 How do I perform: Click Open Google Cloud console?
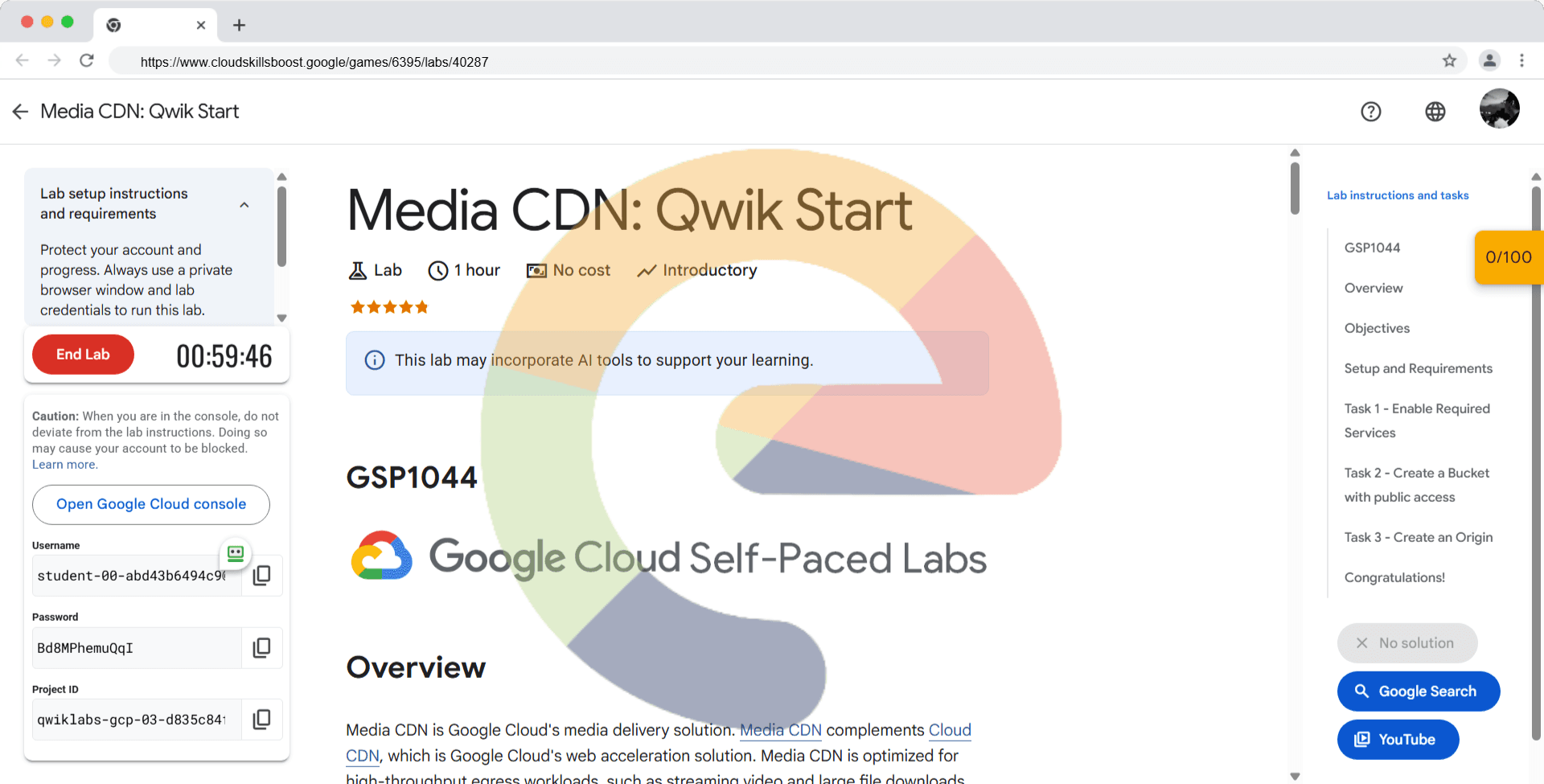tap(151, 504)
